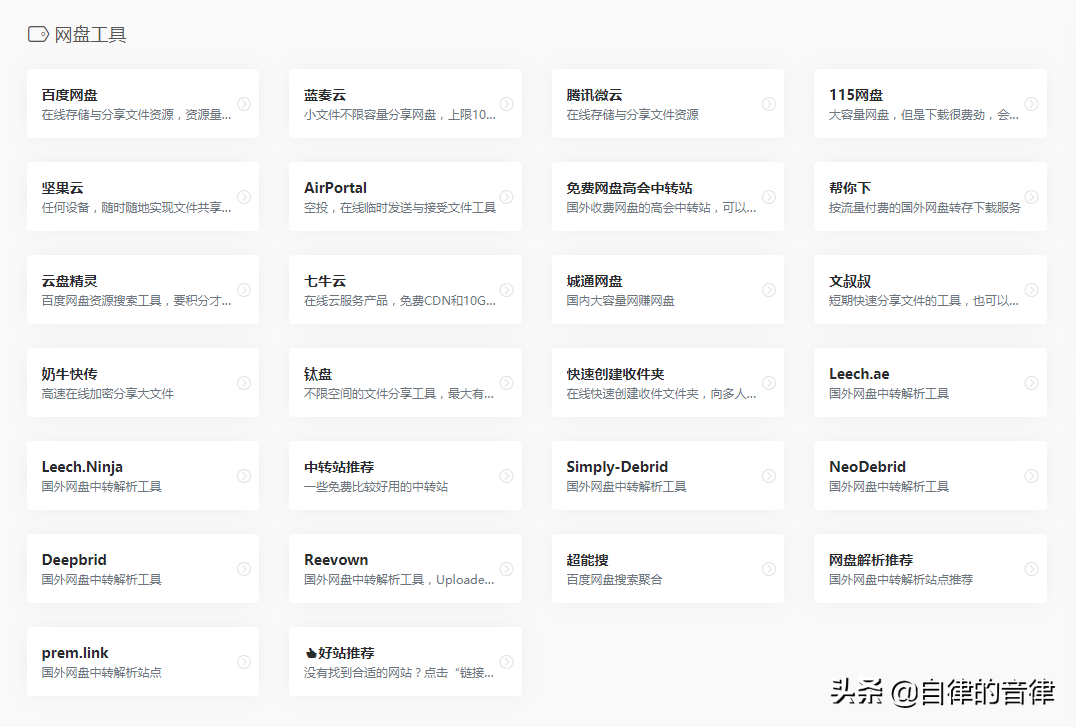Click description 百度网盘搜索聚合

point(614,579)
